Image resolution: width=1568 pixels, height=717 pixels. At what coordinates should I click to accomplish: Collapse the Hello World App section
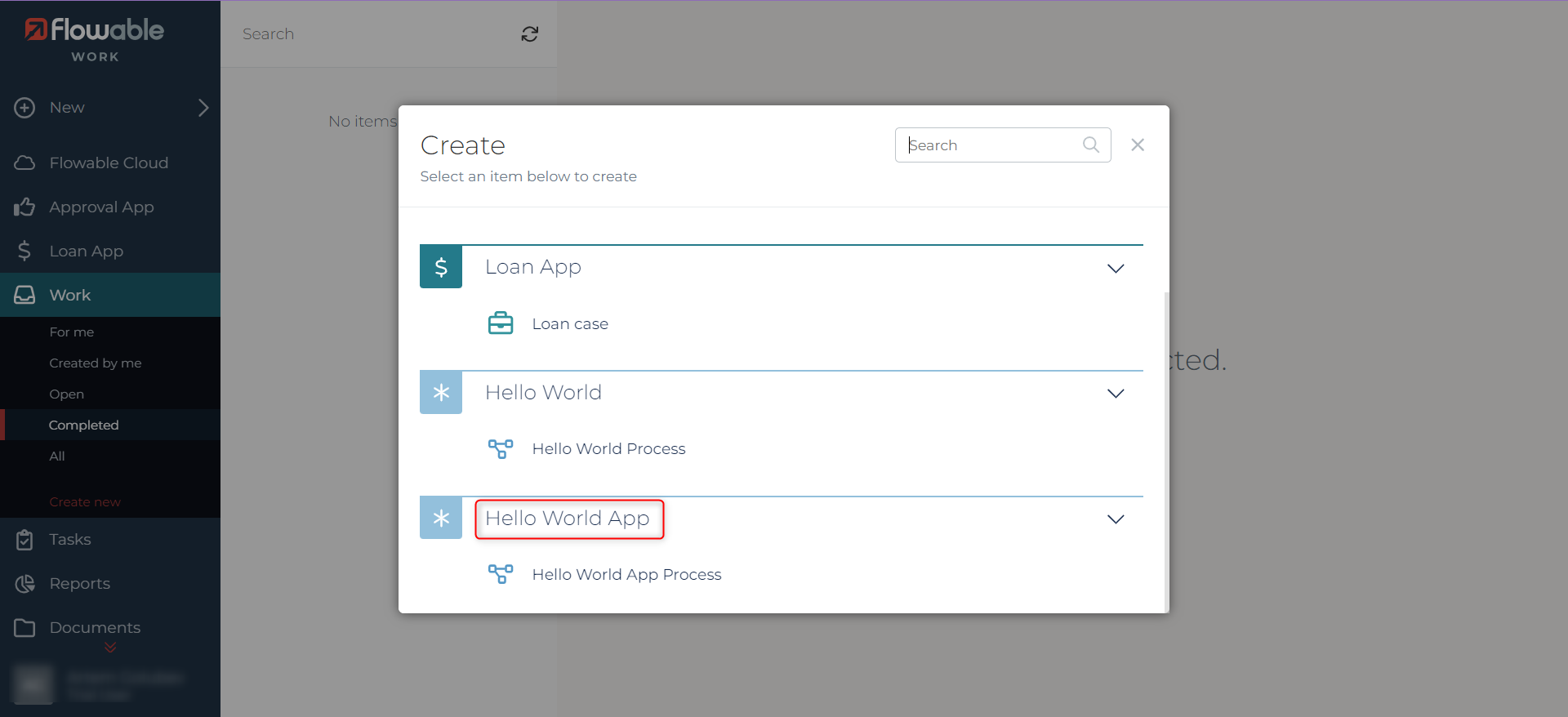(1116, 519)
